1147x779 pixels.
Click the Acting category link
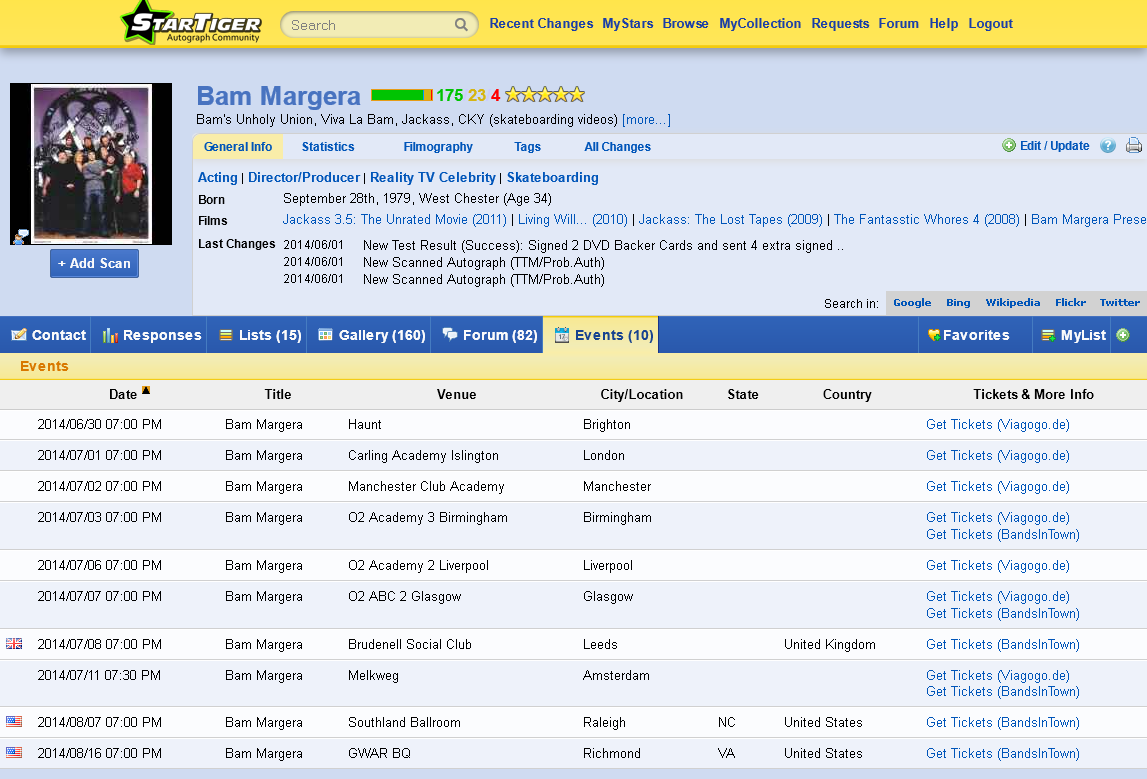click(x=217, y=177)
